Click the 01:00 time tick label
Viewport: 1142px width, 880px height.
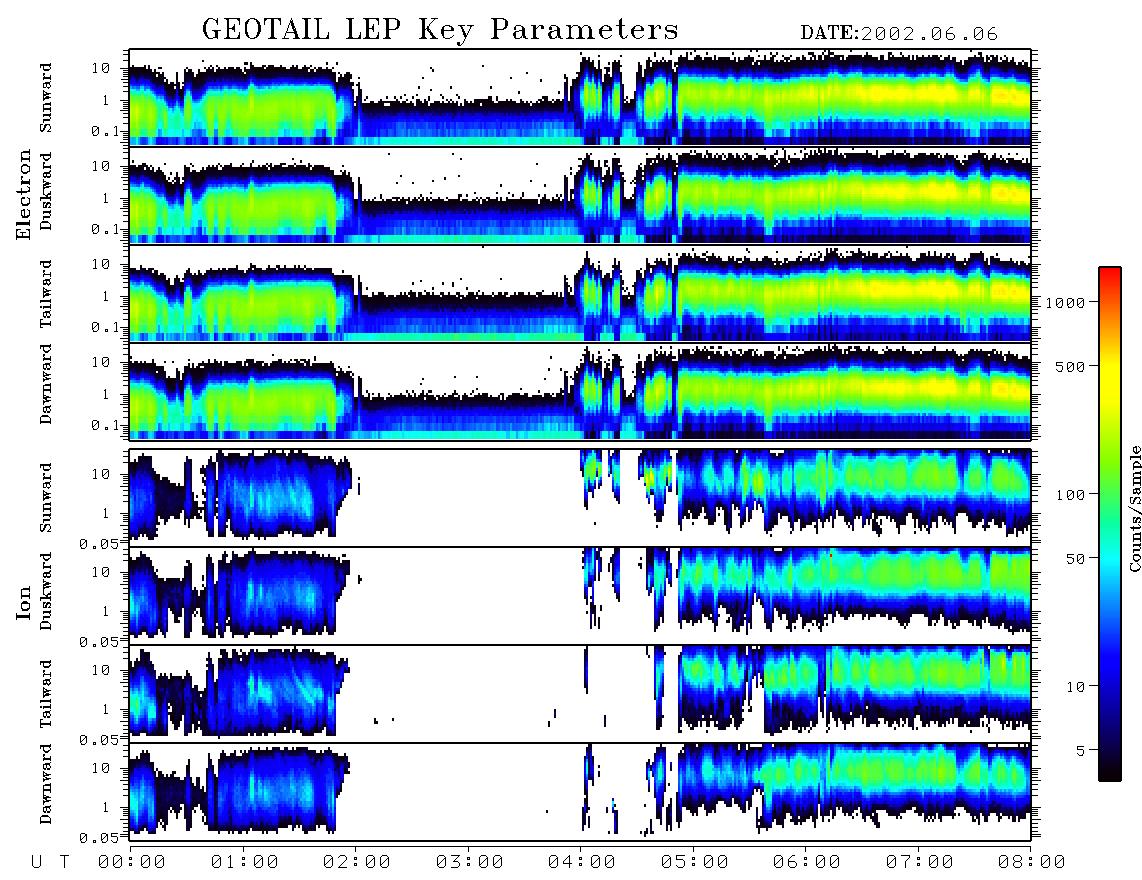tap(245, 863)
